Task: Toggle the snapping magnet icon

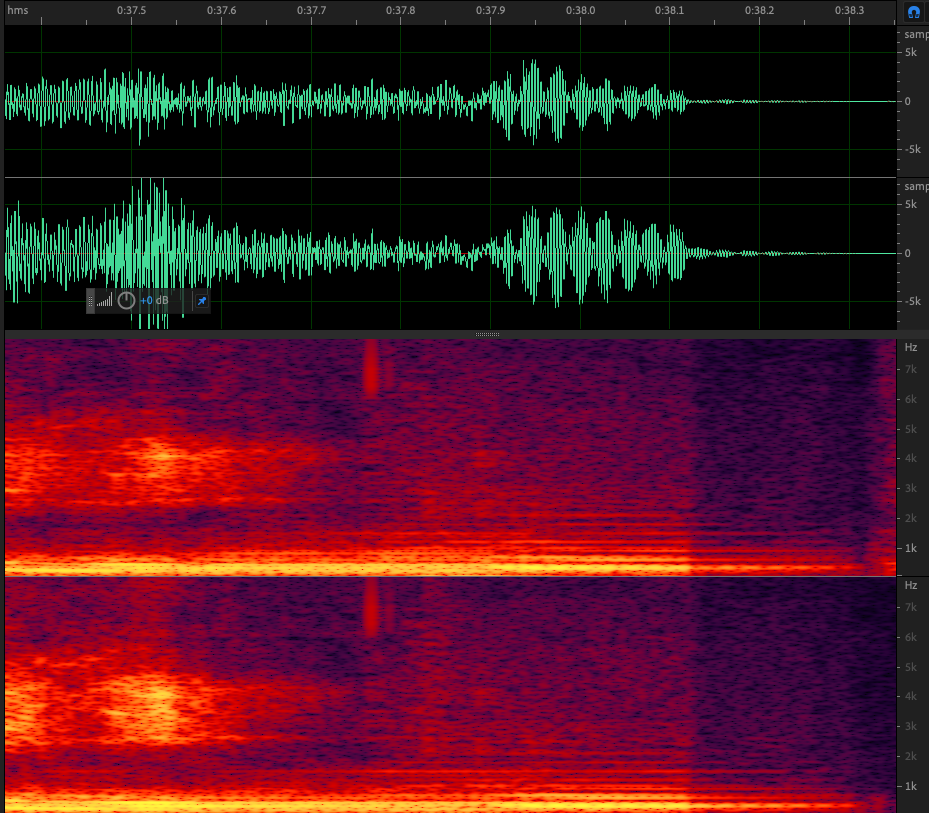Action: (x=913, y=12)
